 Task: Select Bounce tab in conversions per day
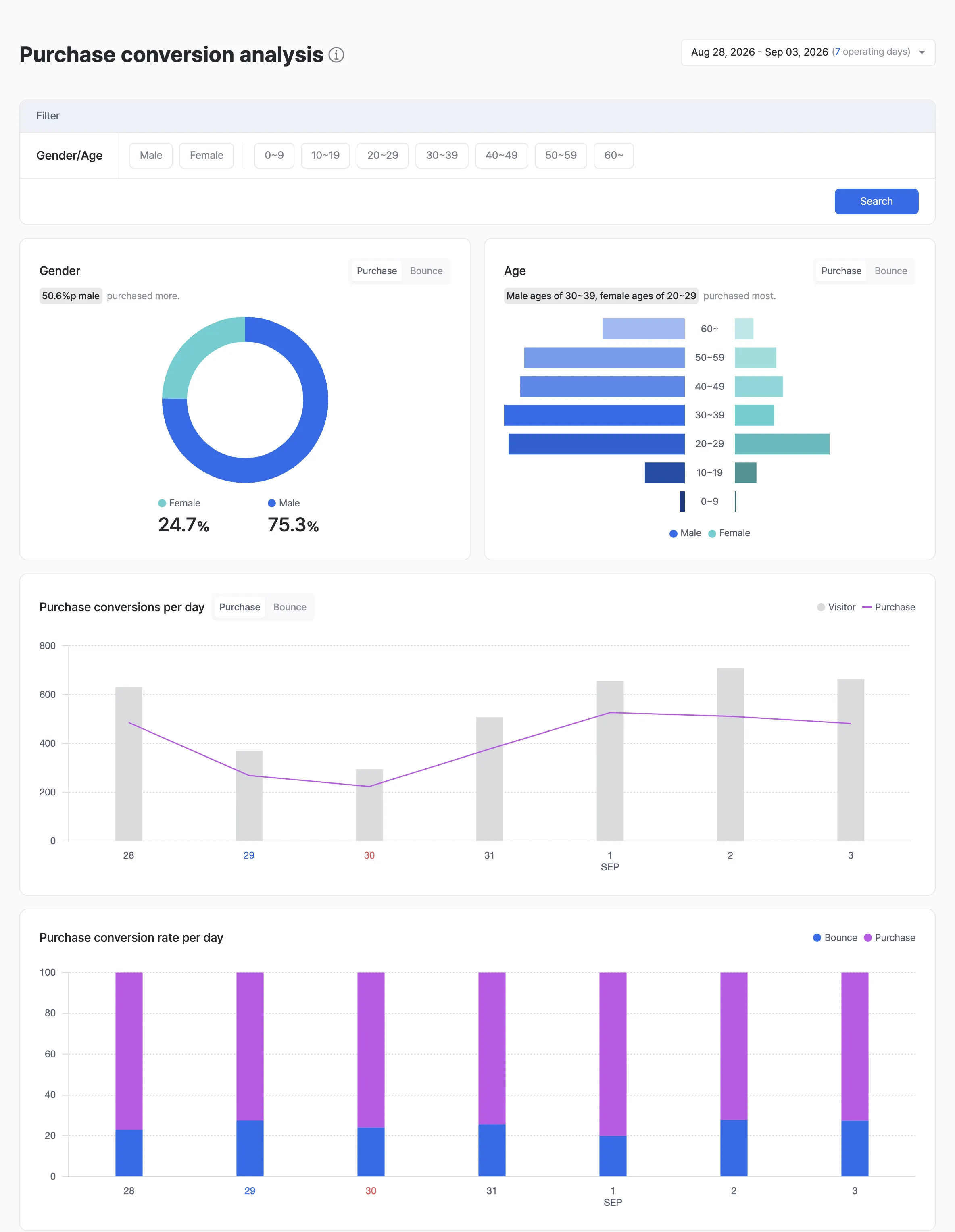[290, 607]
